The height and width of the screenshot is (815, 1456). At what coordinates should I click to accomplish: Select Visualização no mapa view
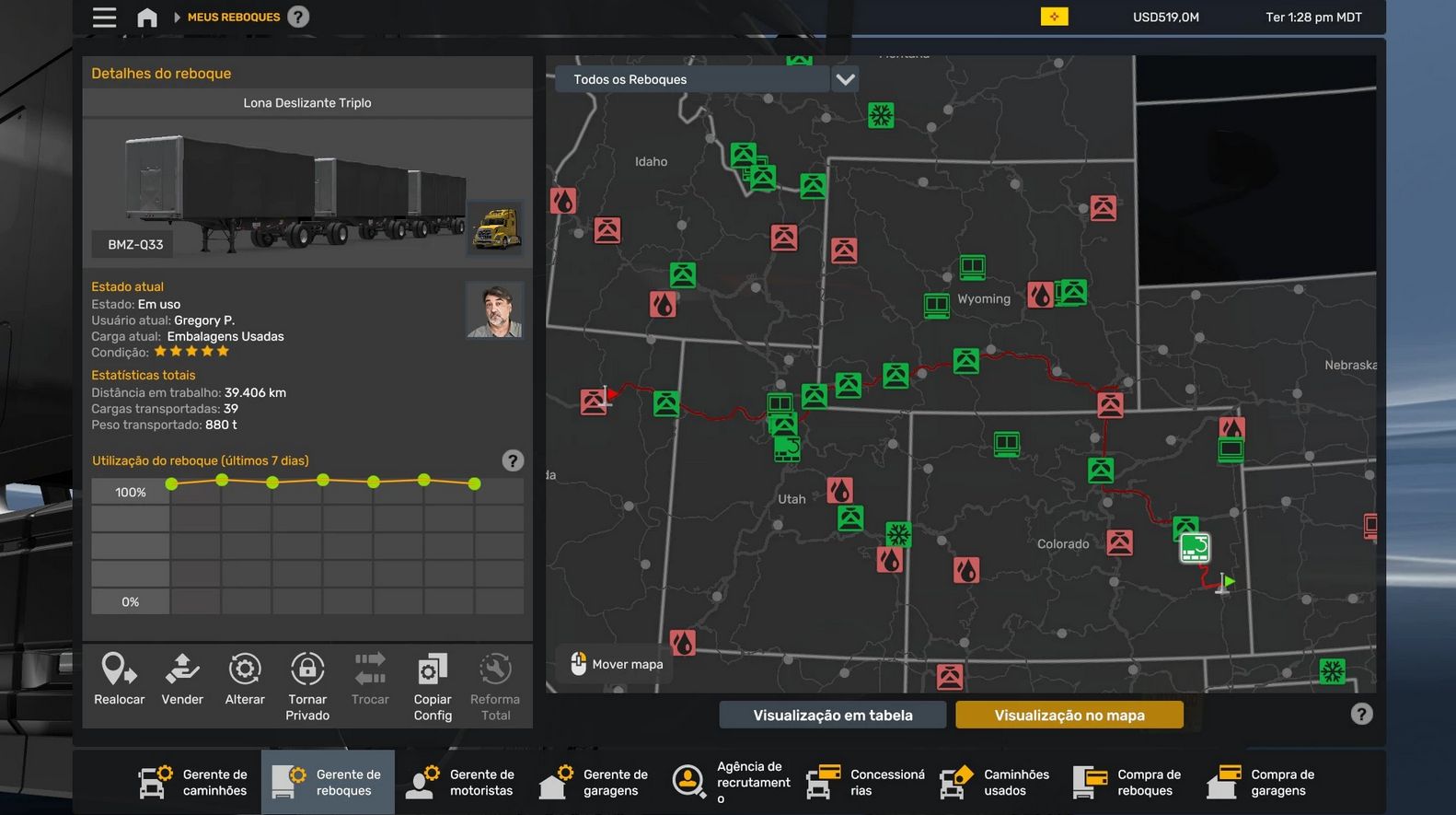click(1069, 715)
